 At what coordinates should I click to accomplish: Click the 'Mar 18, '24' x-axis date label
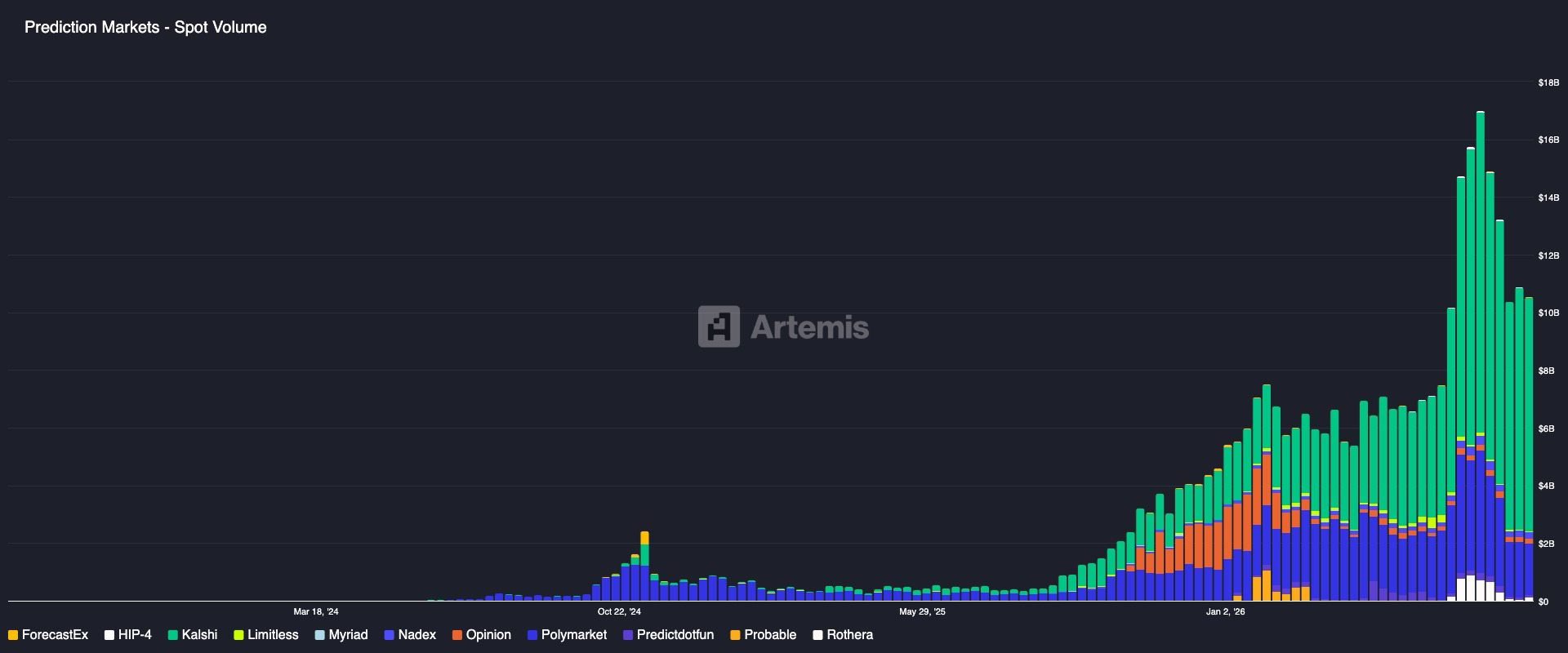pos(316,611)
